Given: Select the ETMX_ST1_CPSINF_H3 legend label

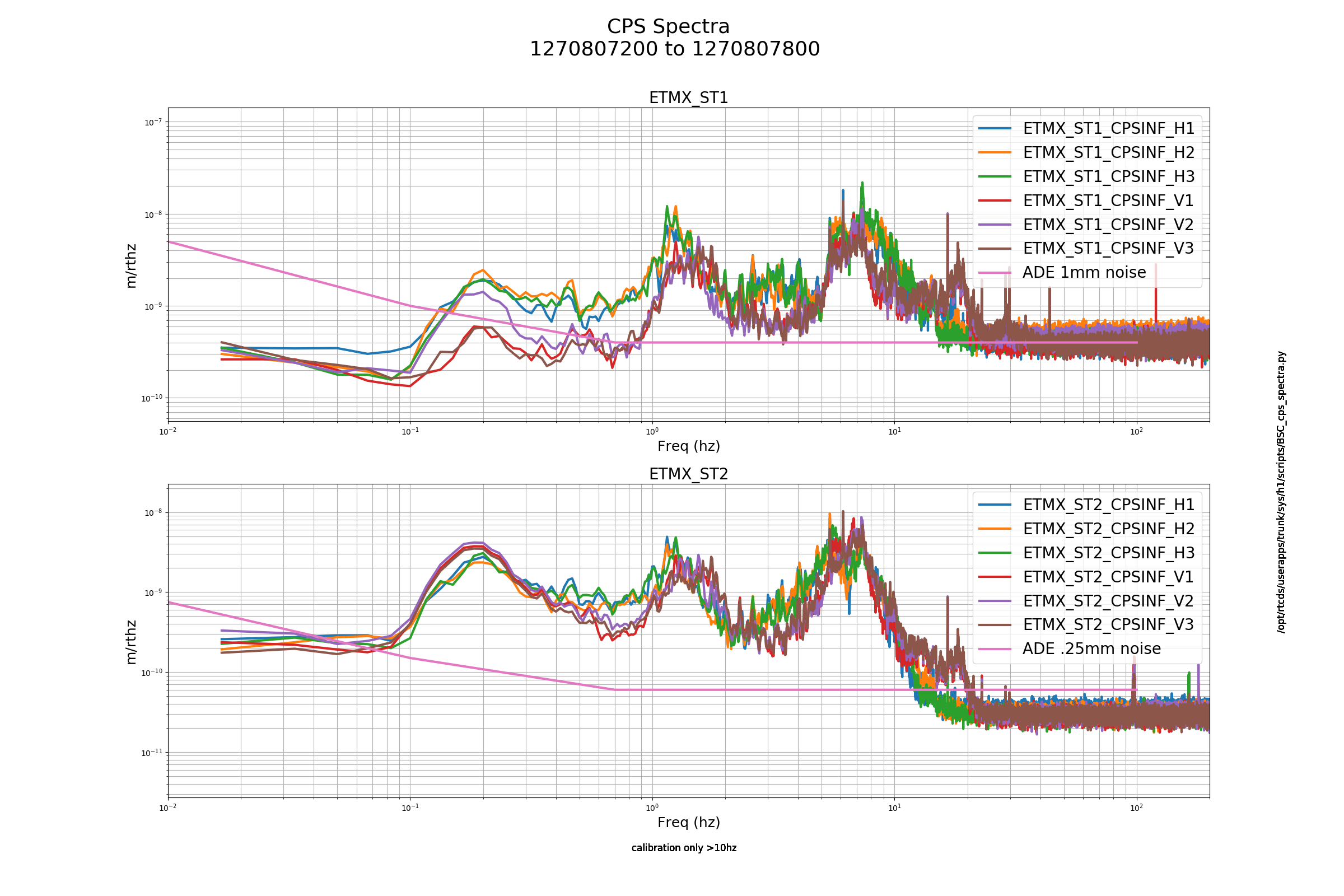Looking at the screenshot, I should coord(1109,176).
